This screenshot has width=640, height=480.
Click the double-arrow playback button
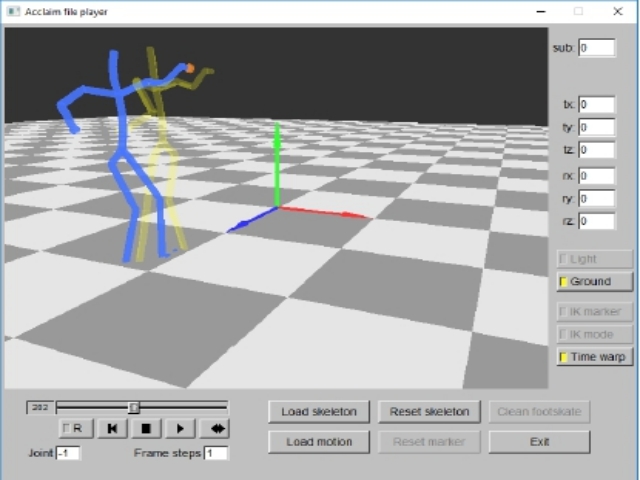(x=213, y=429)
